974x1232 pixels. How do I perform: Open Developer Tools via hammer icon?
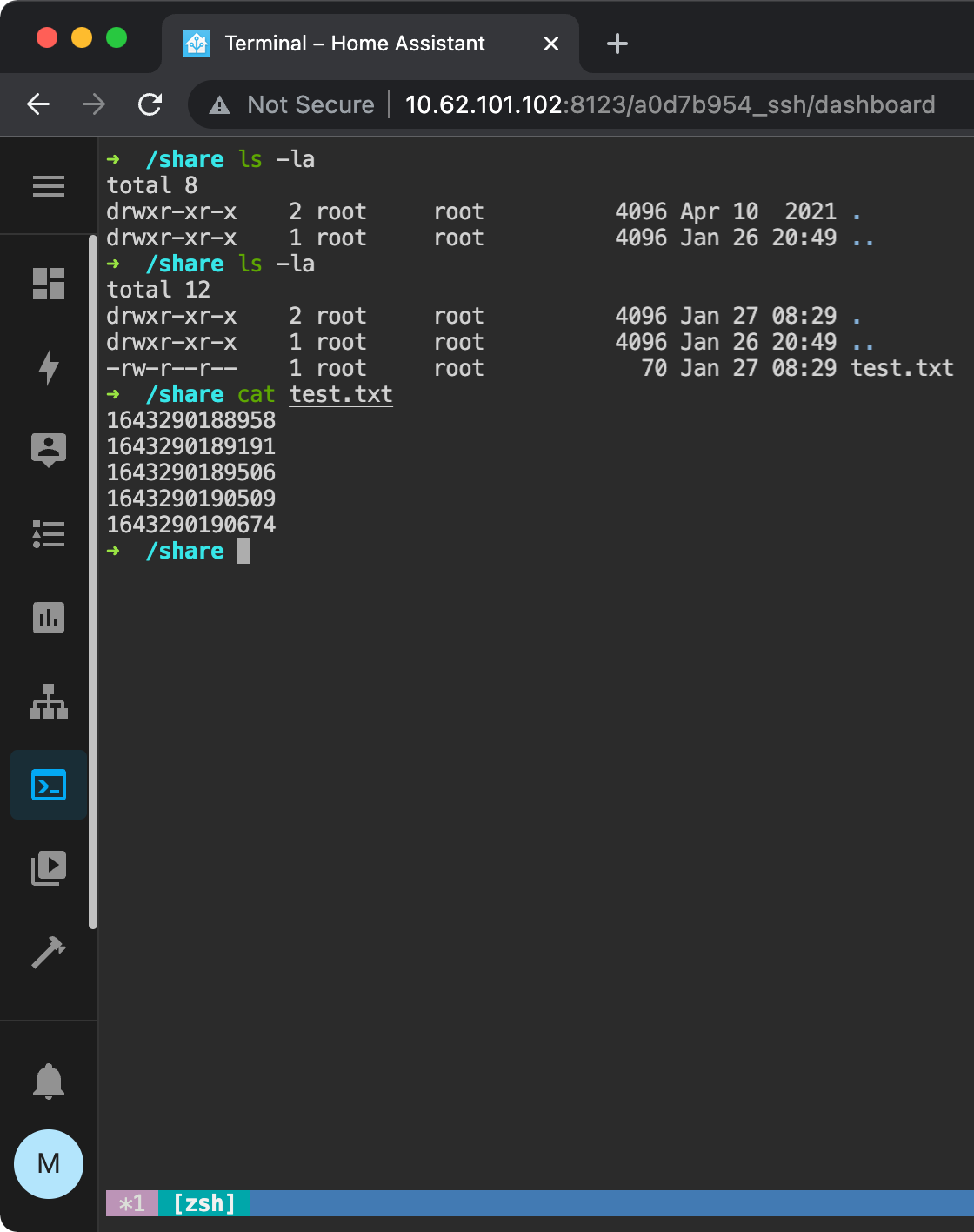49,951
